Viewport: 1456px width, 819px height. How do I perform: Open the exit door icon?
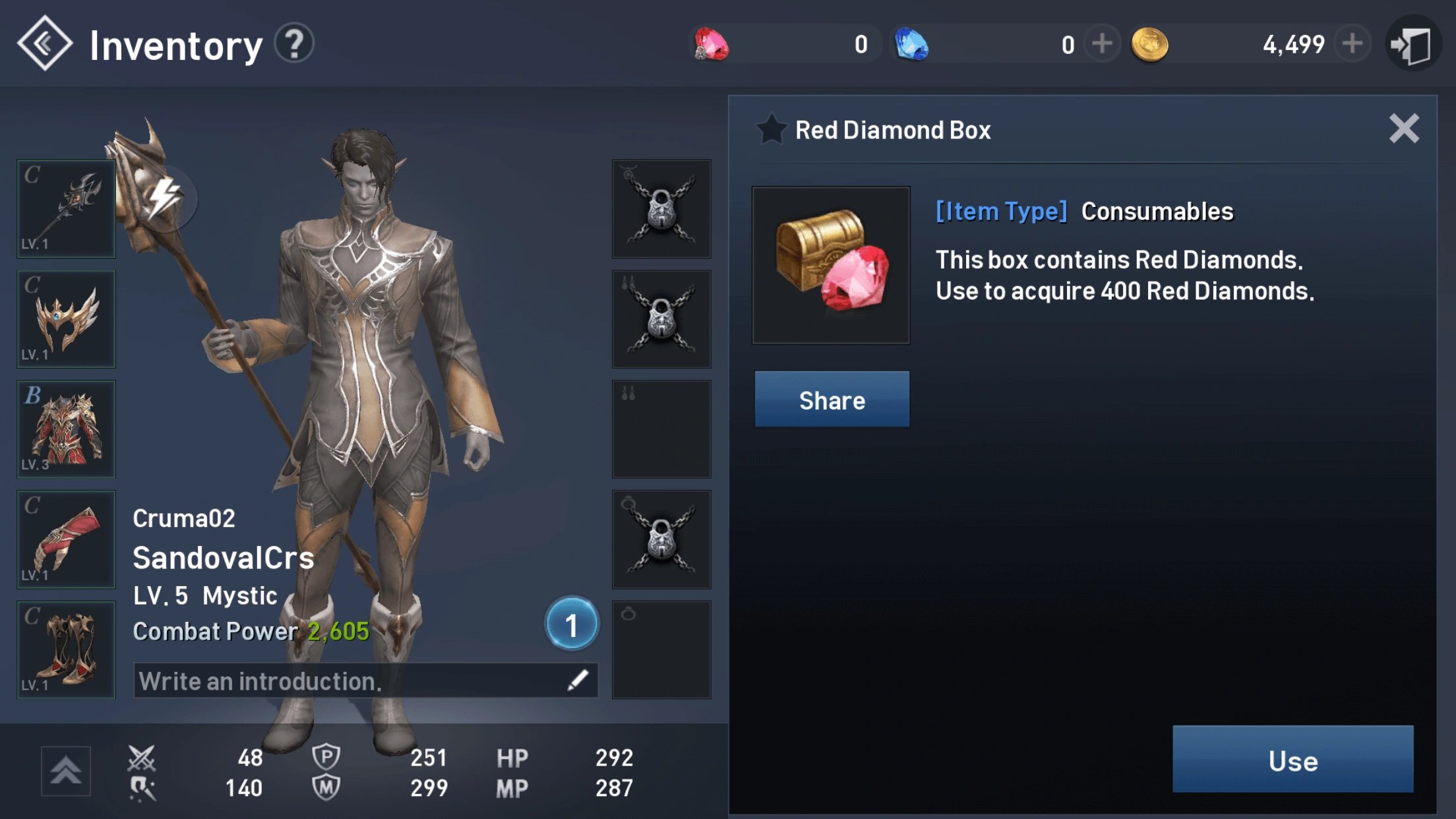point(1412,44)
